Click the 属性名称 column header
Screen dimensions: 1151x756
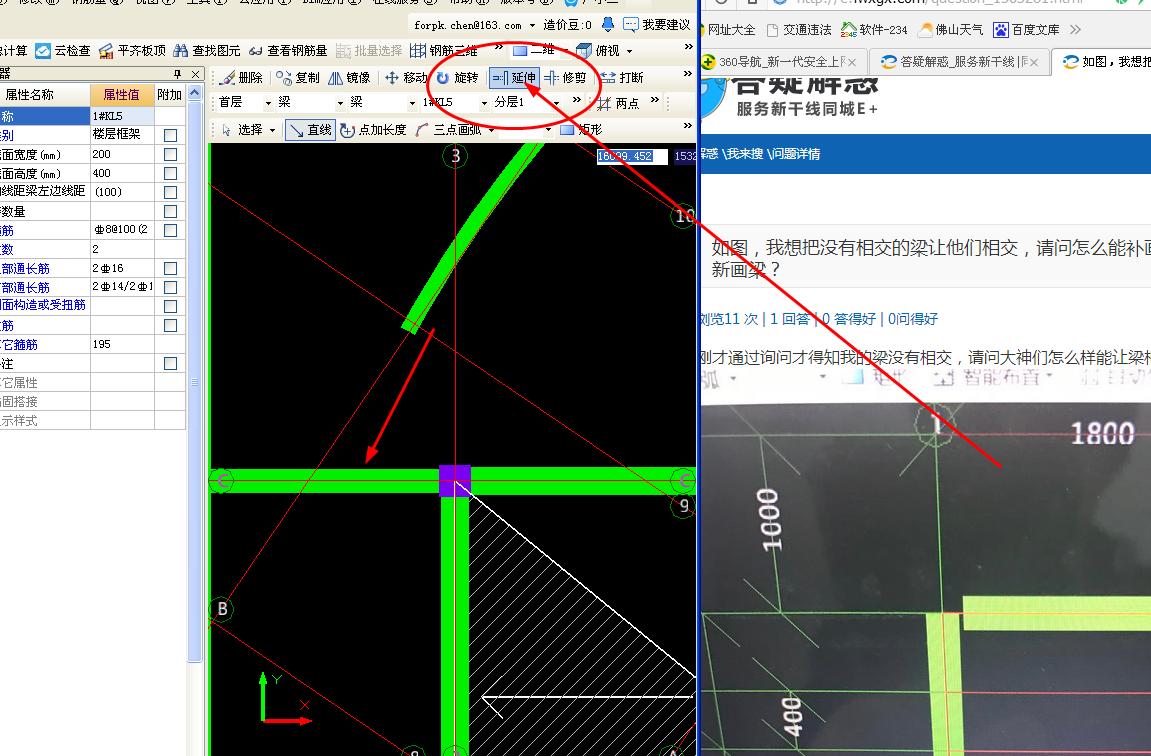click(x=45, y=94)
